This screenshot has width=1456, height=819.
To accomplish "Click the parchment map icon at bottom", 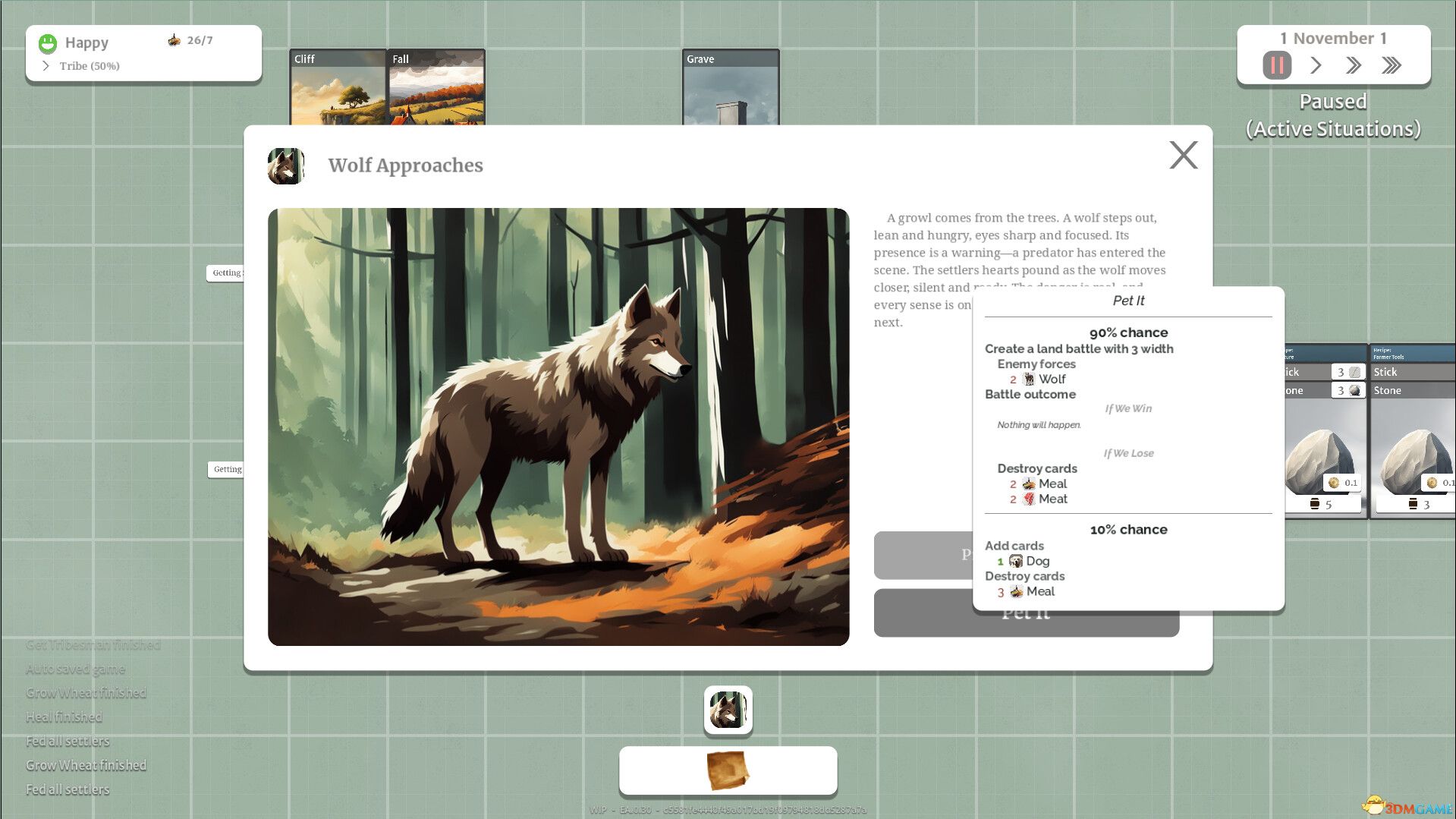I will [x=728, y=770].
